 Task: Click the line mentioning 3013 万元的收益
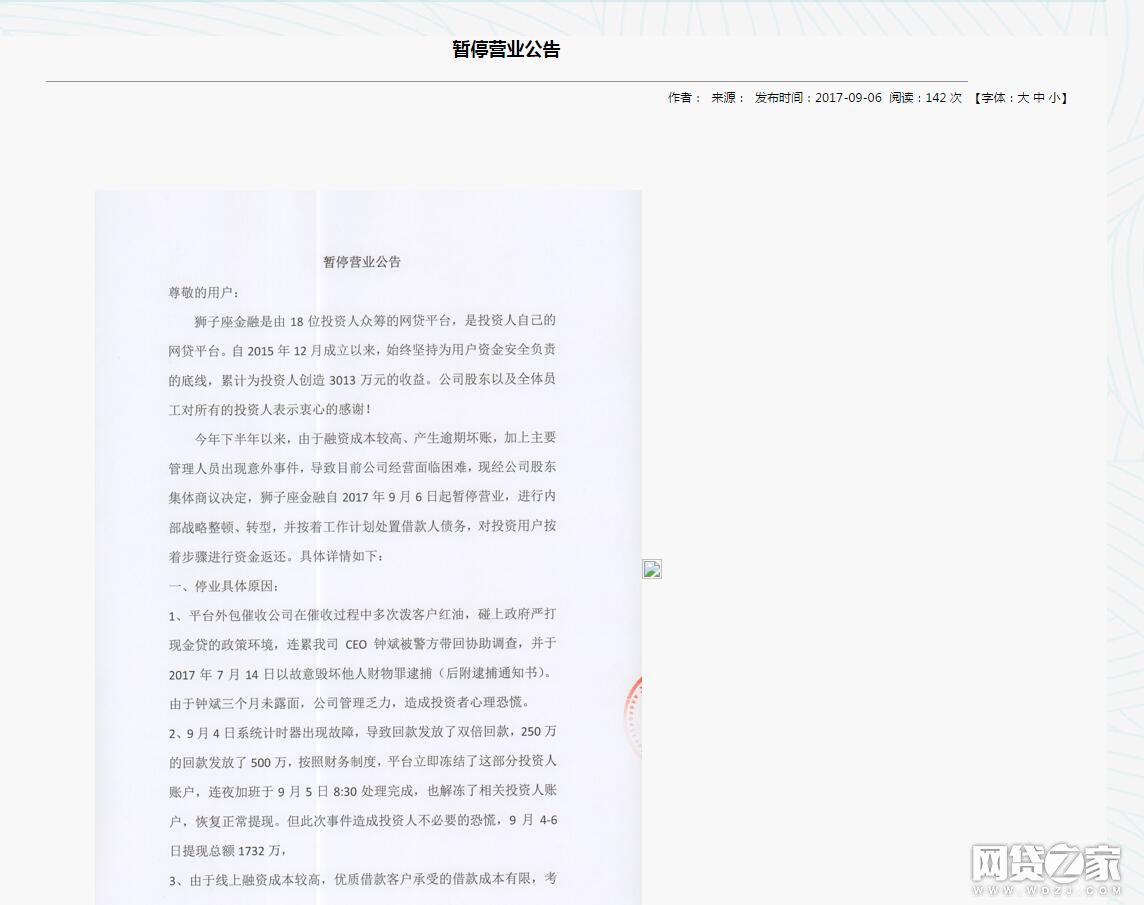coord(362,380)
